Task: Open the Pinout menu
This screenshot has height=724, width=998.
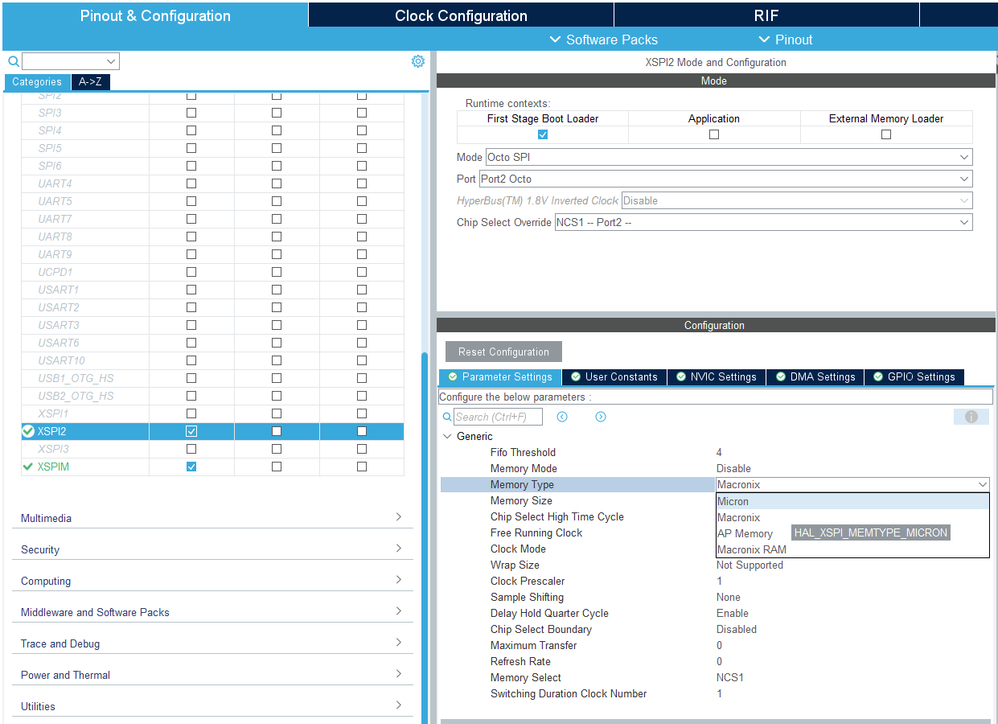Action: pyautogui.click(x=785, y=39)
